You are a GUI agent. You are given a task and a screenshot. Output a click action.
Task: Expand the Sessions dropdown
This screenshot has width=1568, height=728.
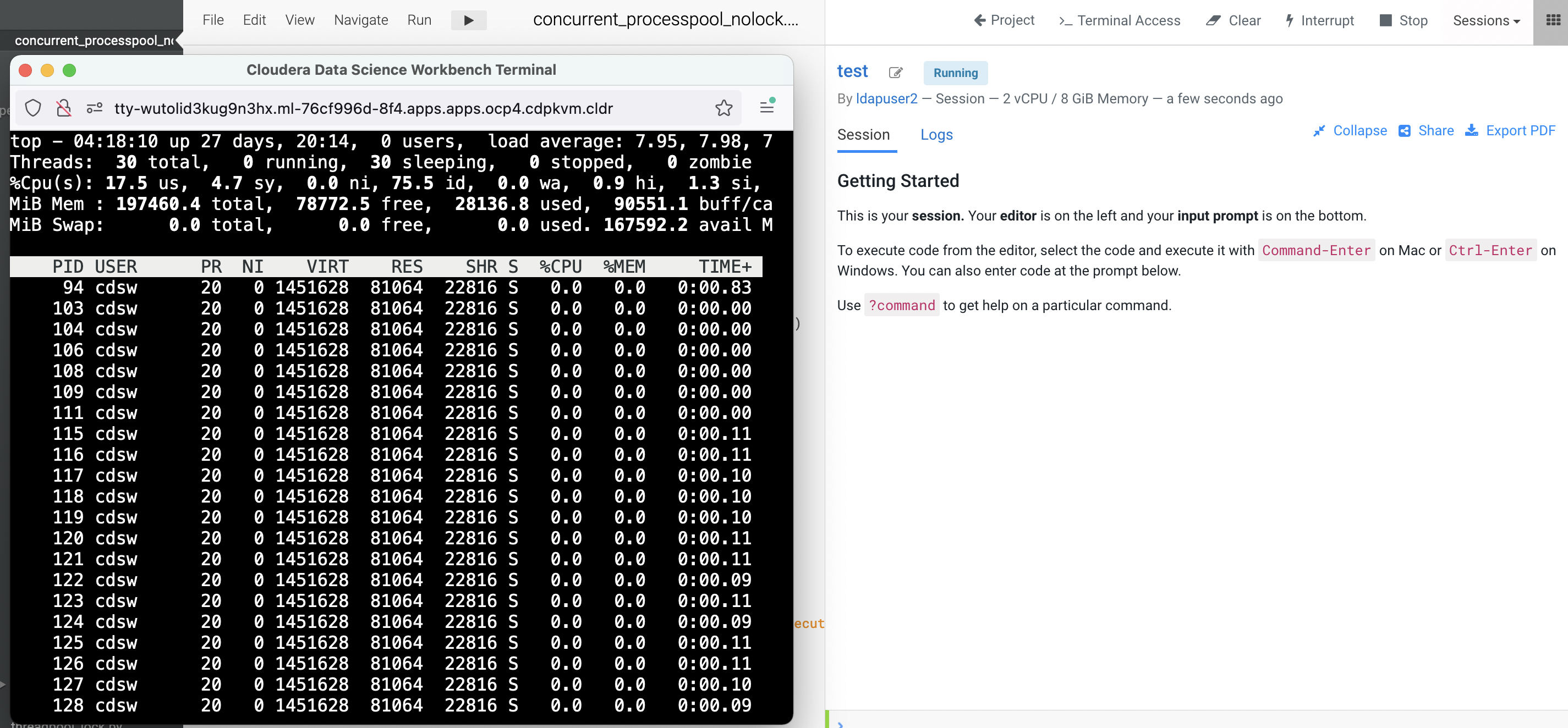[x=1486, y=21]
